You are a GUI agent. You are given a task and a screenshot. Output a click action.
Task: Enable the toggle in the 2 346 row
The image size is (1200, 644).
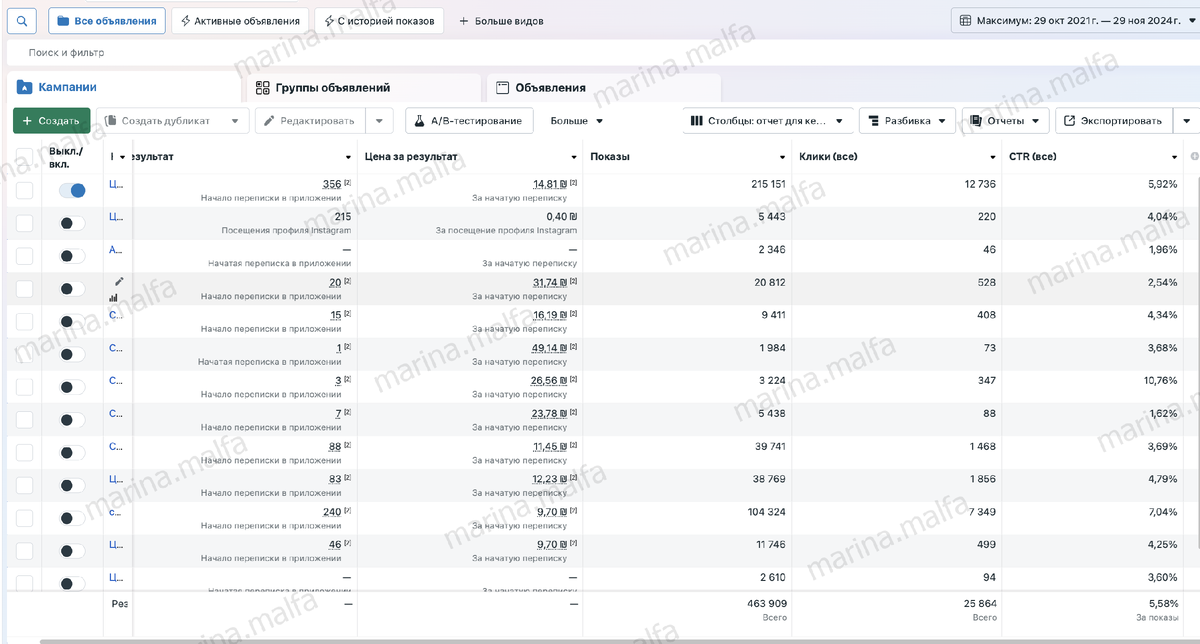72,256
